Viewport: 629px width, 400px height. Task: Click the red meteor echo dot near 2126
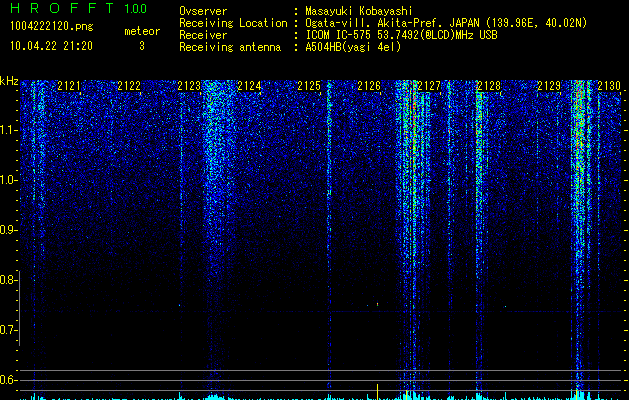tap(377, 305)
